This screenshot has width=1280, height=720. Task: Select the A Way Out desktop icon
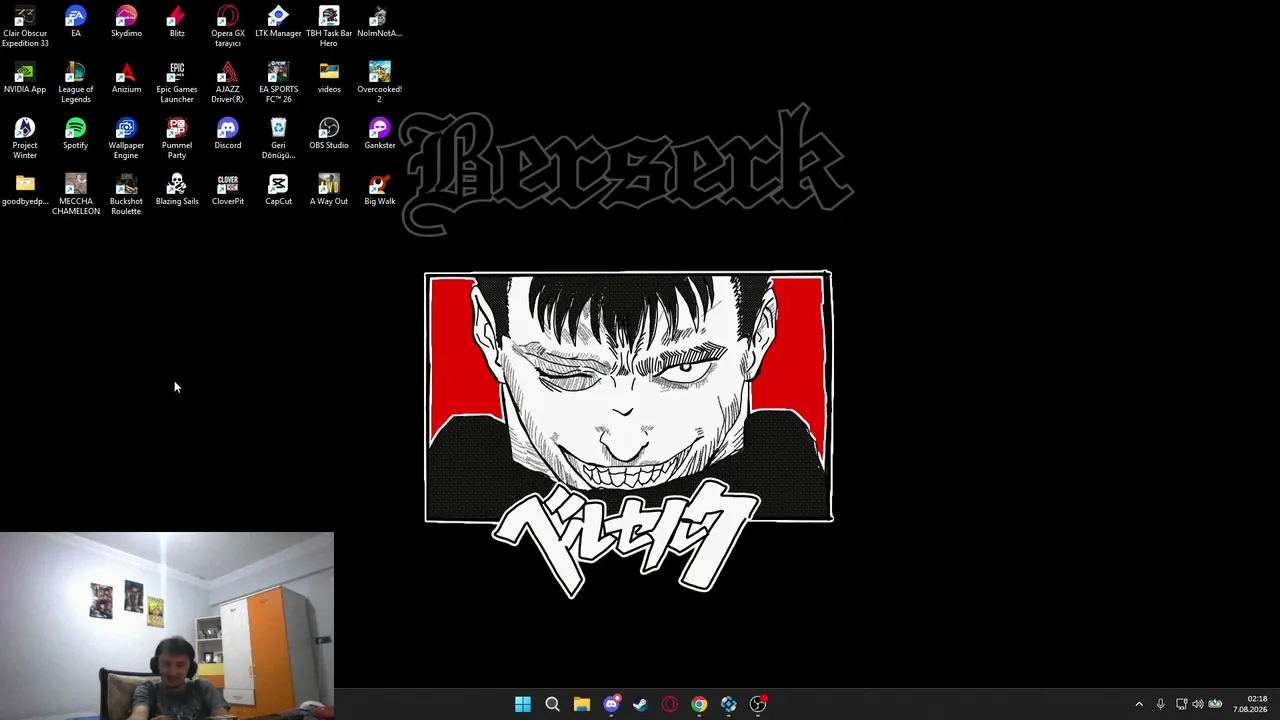pyautogui.click(x=329, y=190)
